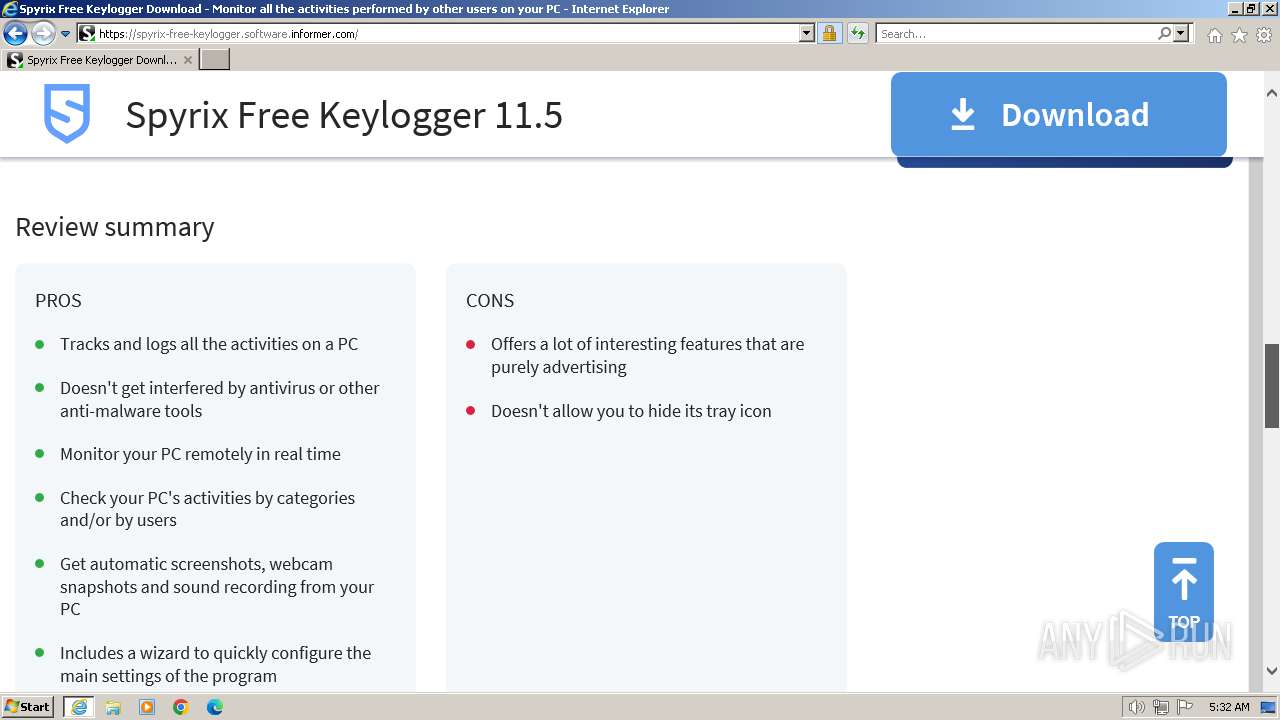Click the address bar URL field
The width and height of the screenshot is (1280, 720).
click(447, 34)
